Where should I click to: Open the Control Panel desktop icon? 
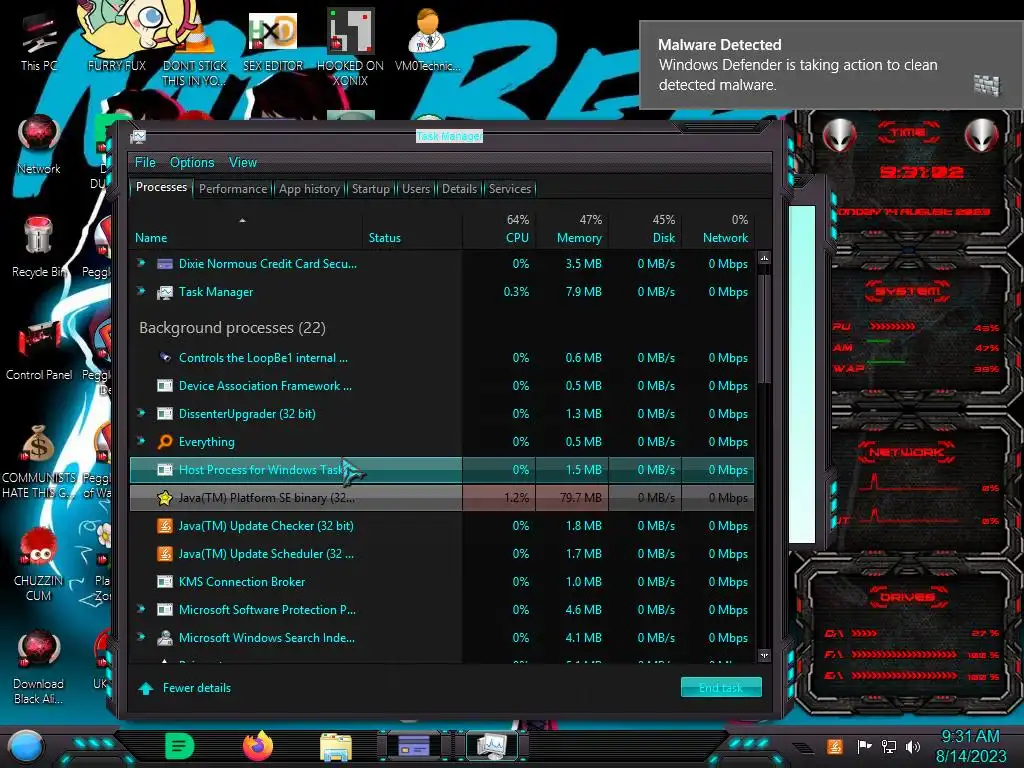coord(39,350)
